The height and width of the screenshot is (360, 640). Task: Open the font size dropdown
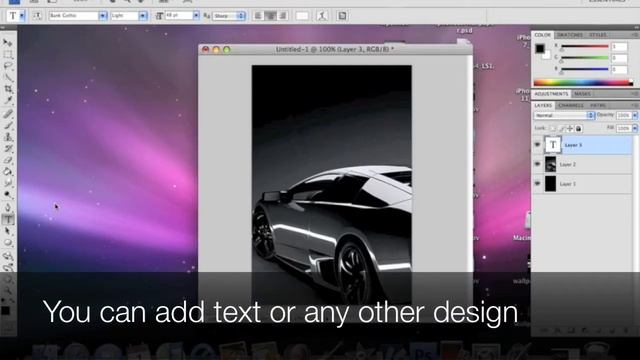pyautogui.click(x=196, y=16)
